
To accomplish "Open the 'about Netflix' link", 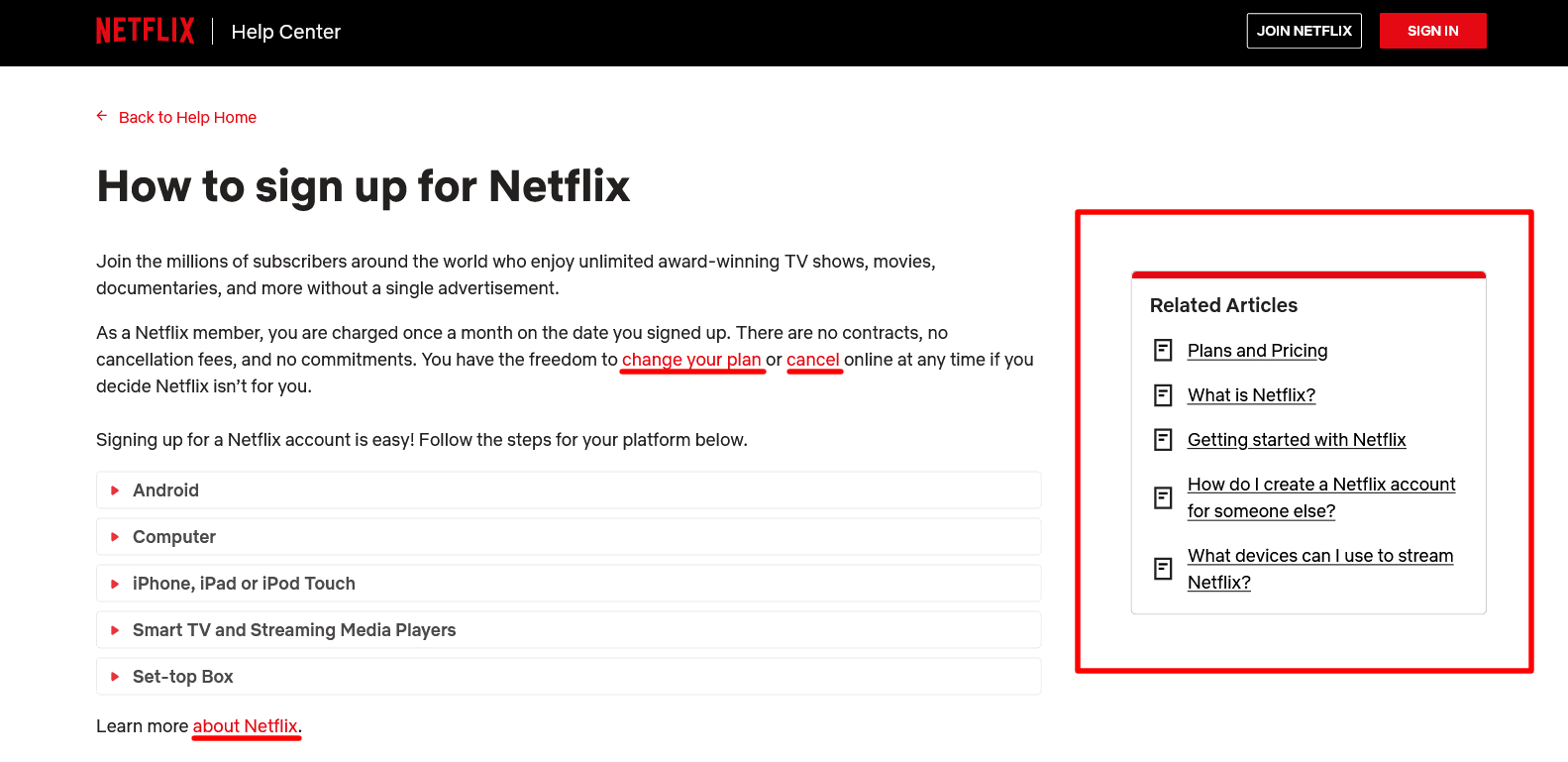I will [x=245, y=726].
